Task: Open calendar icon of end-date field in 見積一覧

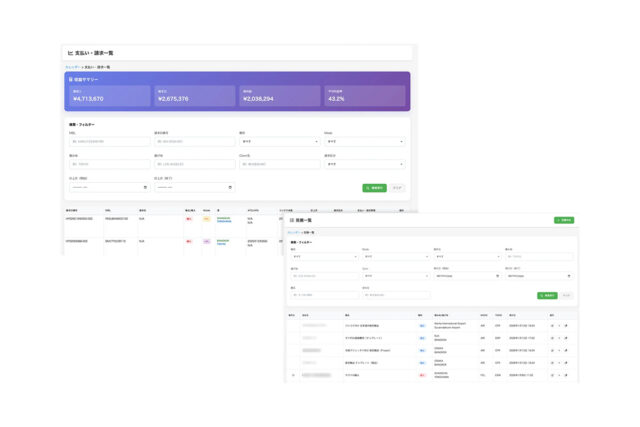Action: [569, 276]
